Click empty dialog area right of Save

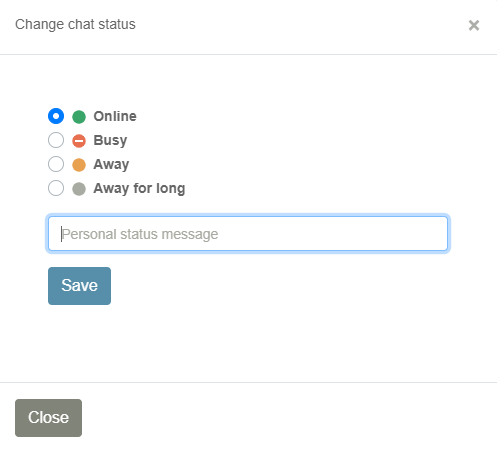pyautogui.click(x=280, y=286)
